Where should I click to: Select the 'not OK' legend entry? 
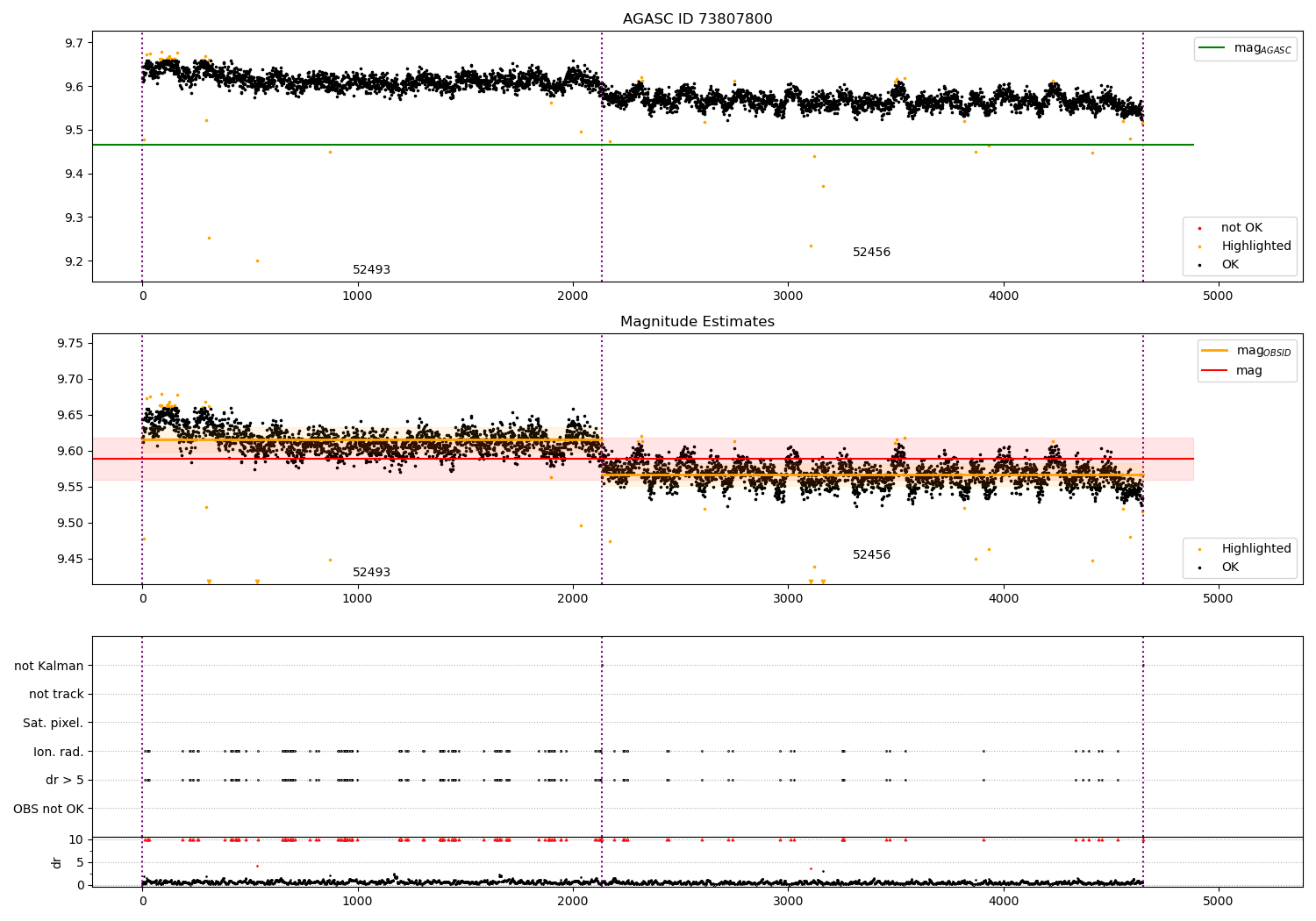pyautogui.click(x=1241, y=228)
